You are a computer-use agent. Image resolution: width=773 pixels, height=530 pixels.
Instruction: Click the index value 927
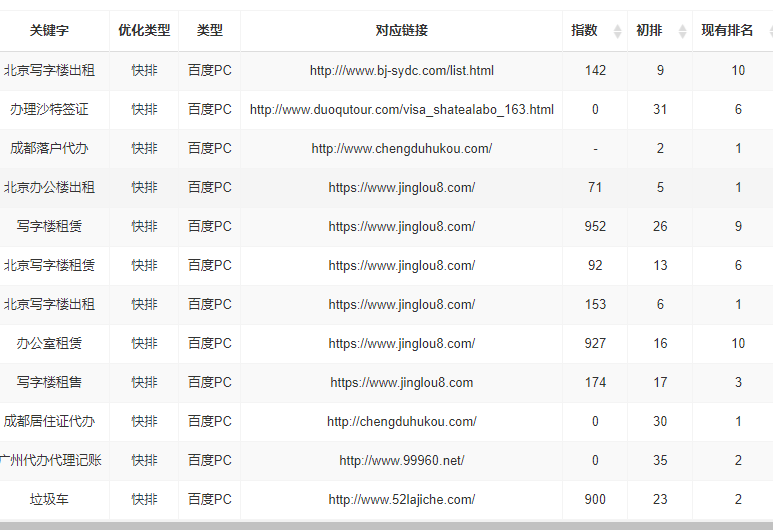[x=595, y=343]
